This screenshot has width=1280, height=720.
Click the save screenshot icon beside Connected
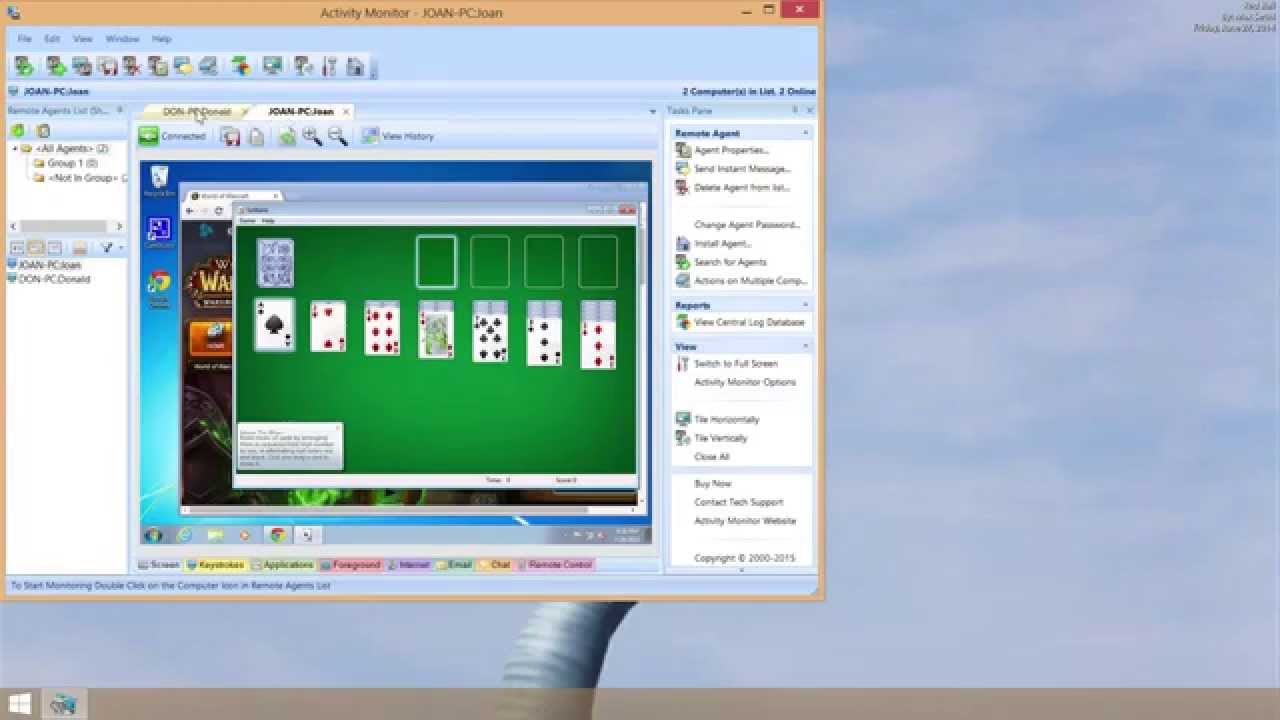tap(230, 136)
